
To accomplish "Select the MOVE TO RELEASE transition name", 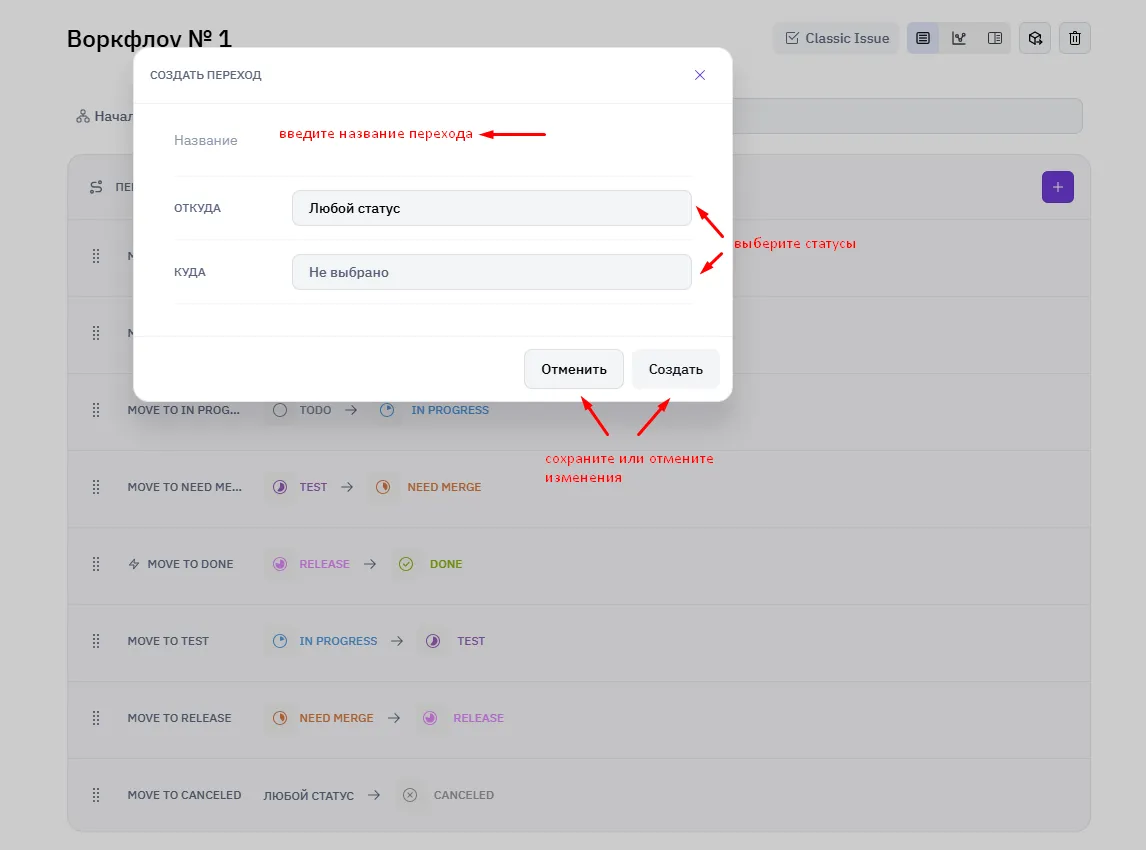I will click(x=179, y=718).
